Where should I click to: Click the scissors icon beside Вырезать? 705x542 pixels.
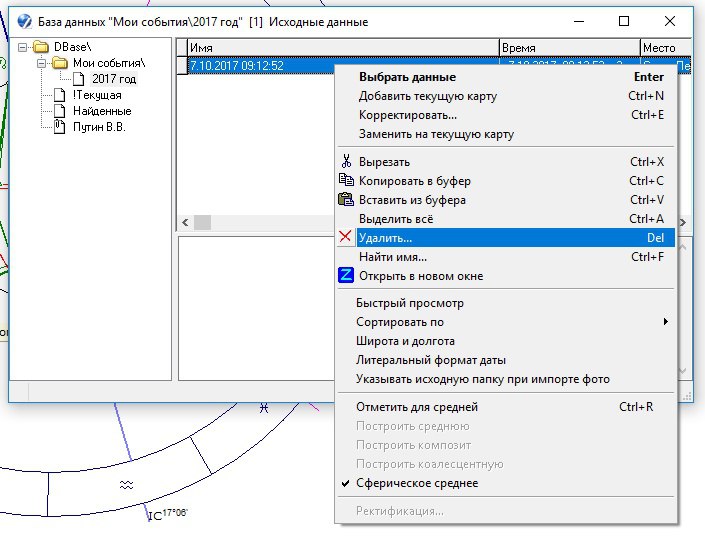click(x=346, y=161)
